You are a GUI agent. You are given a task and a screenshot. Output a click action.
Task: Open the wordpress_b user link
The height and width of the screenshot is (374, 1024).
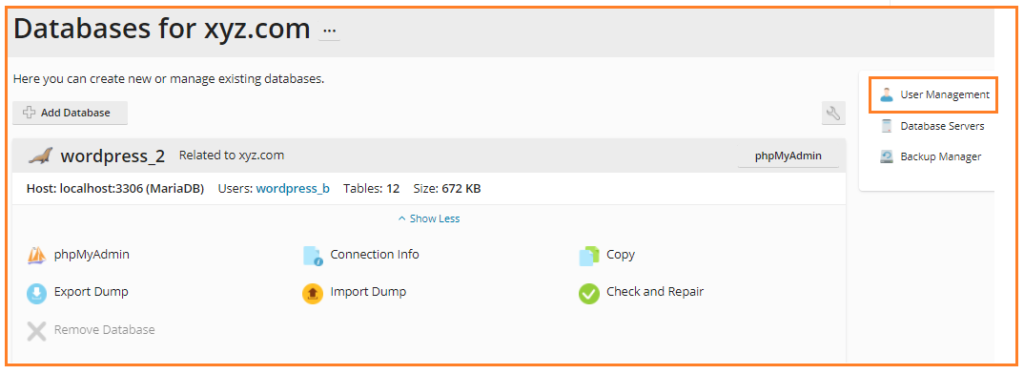tap(293, 189)
